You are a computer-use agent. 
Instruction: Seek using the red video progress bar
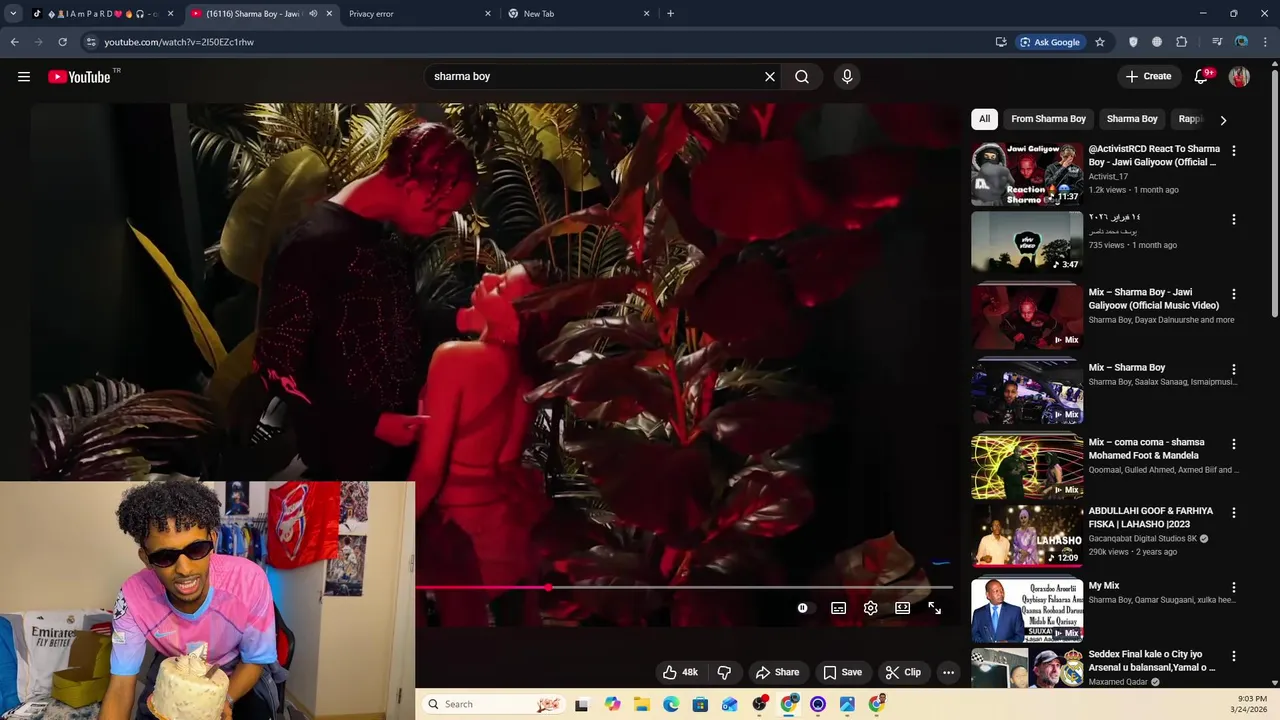[x=684, y=588]
